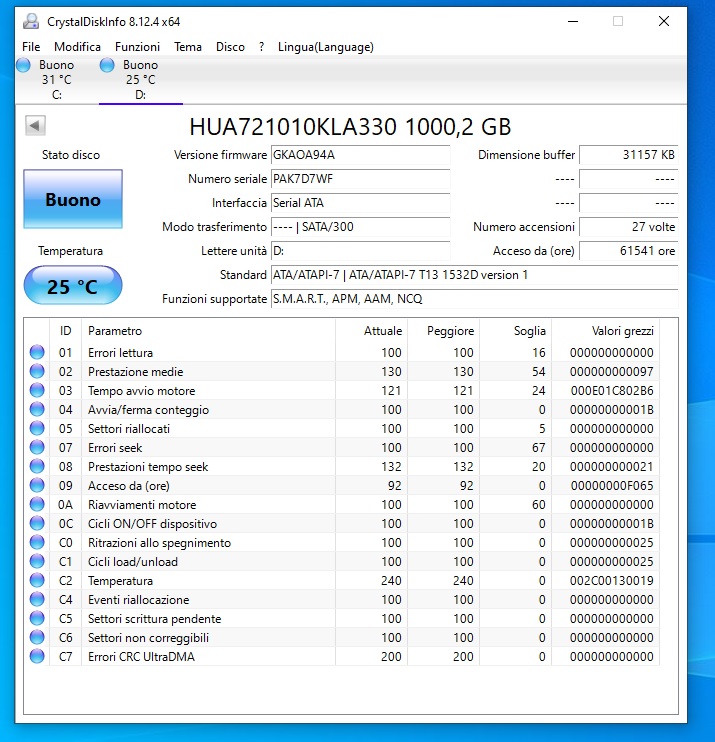Click the transfer mode field SATA/300

click(x=361, y=227)
